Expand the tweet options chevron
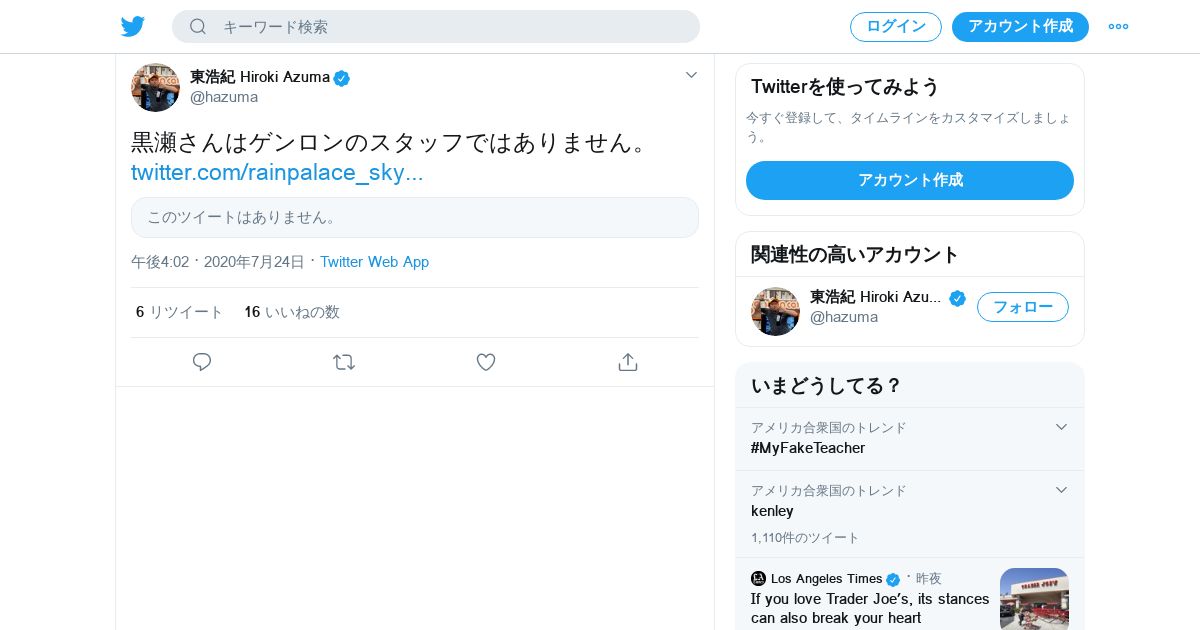1200x630 pixels. point(691,75)
